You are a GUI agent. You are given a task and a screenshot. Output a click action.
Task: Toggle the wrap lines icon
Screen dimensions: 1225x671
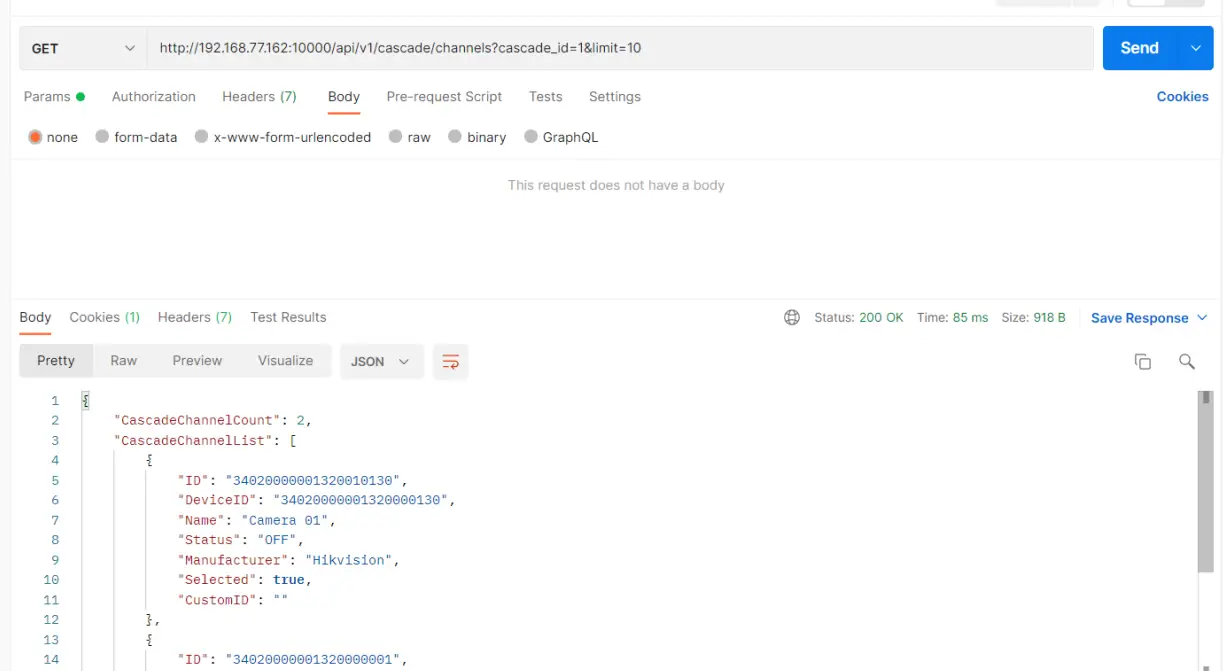tap(450, 362)
